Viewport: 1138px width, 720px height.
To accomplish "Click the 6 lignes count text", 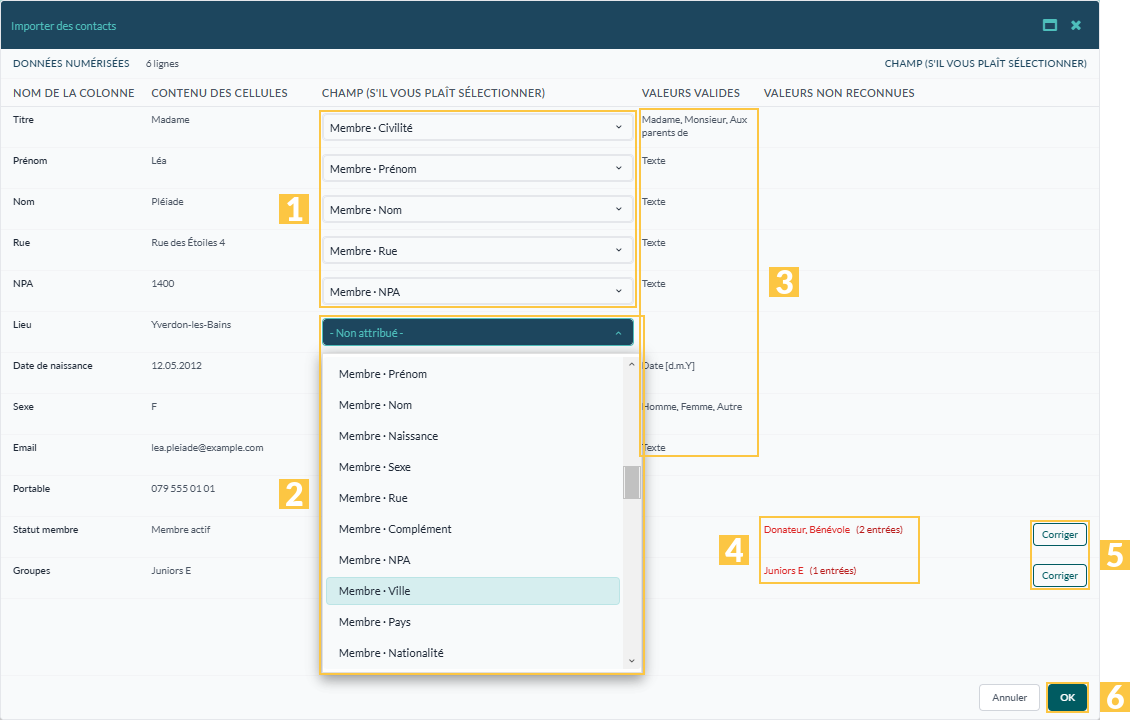I will (x=162, y=64).
